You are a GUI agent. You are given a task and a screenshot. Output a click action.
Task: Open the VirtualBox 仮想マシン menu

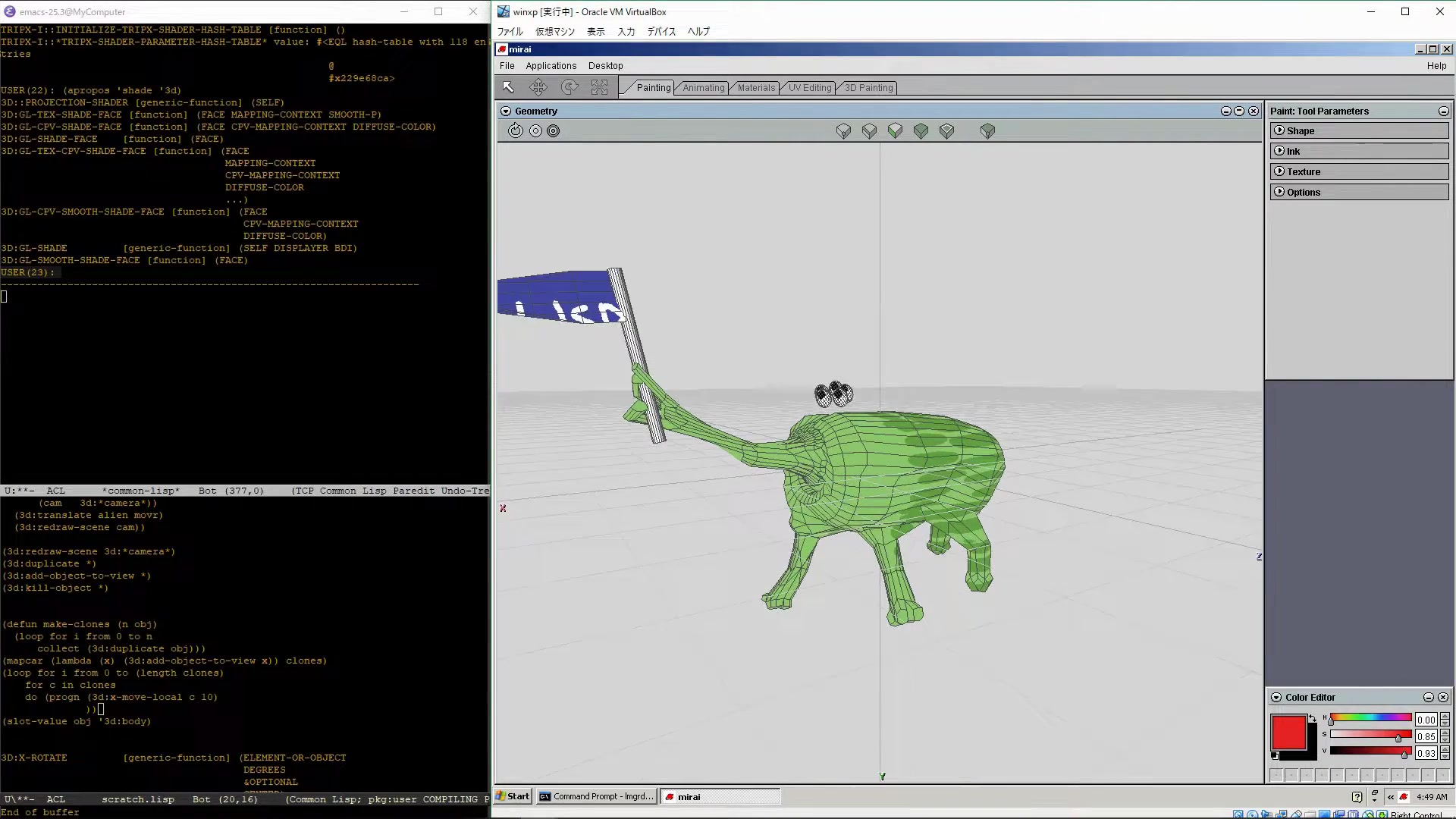coord(555,32)
